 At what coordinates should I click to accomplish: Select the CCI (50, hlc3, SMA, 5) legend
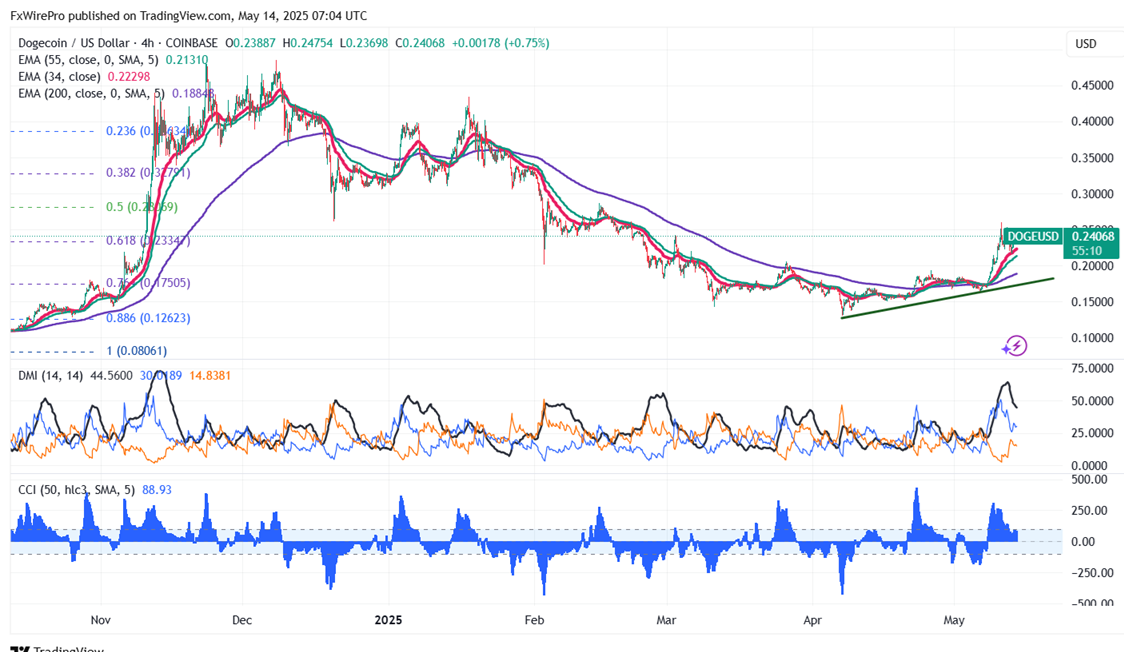pyautogui.click(x=76, y=490)
